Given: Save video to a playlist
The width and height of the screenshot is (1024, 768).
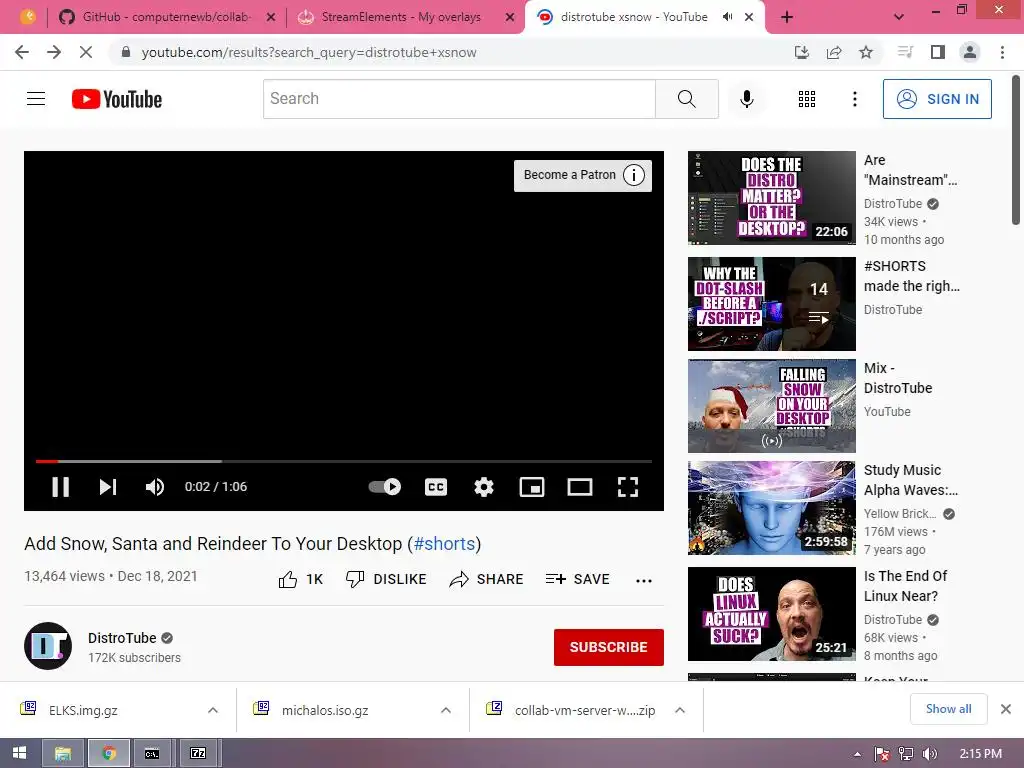Looking at the screenshot, I should click(578, 579).
